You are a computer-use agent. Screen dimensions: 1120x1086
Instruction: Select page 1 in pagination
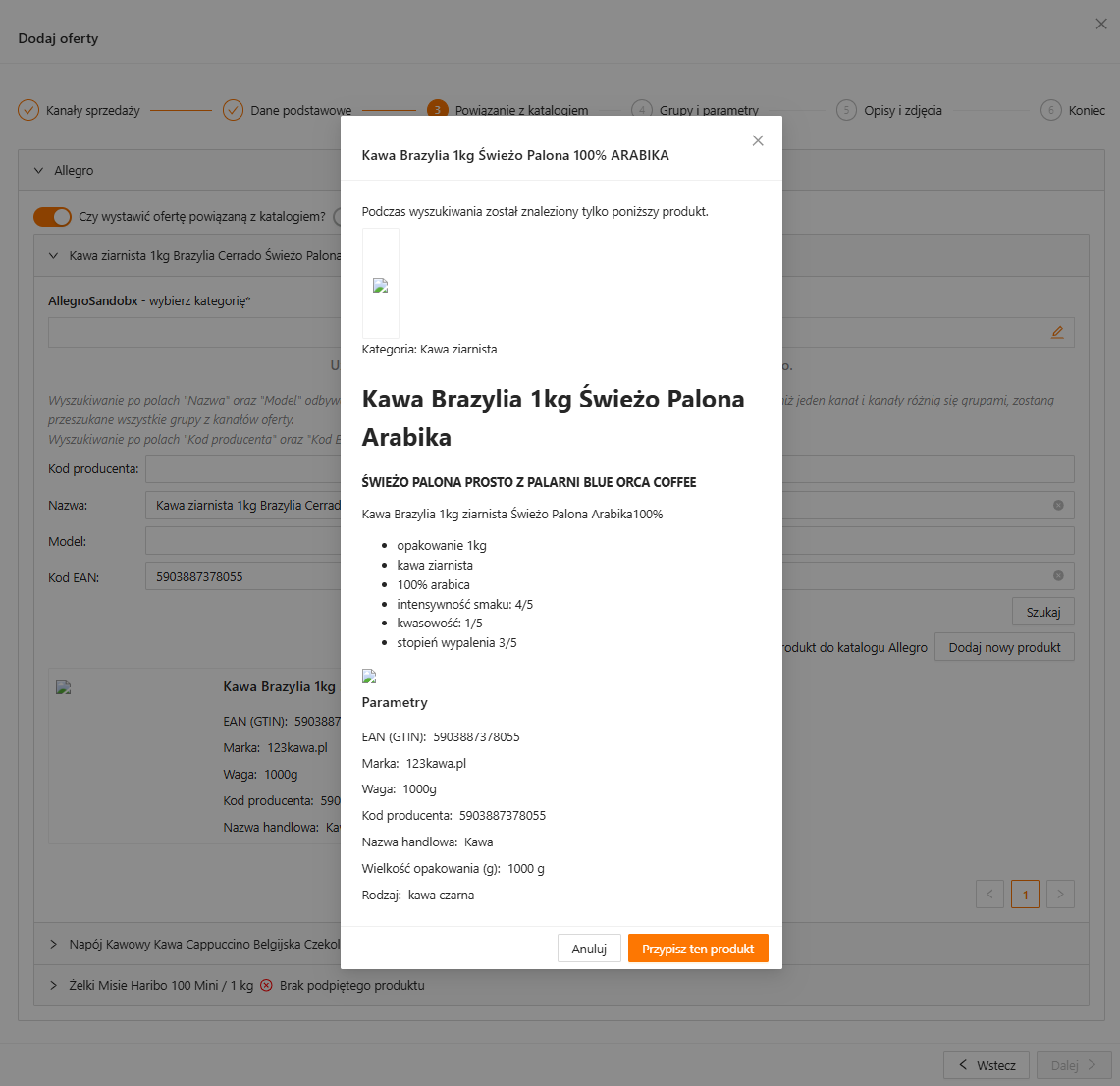[1025, 894]
